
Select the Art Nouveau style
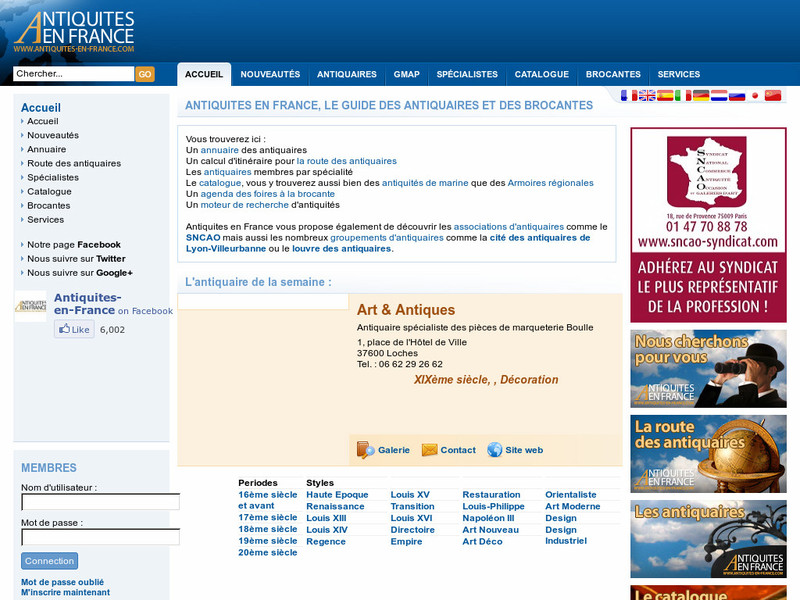point(490,530)
